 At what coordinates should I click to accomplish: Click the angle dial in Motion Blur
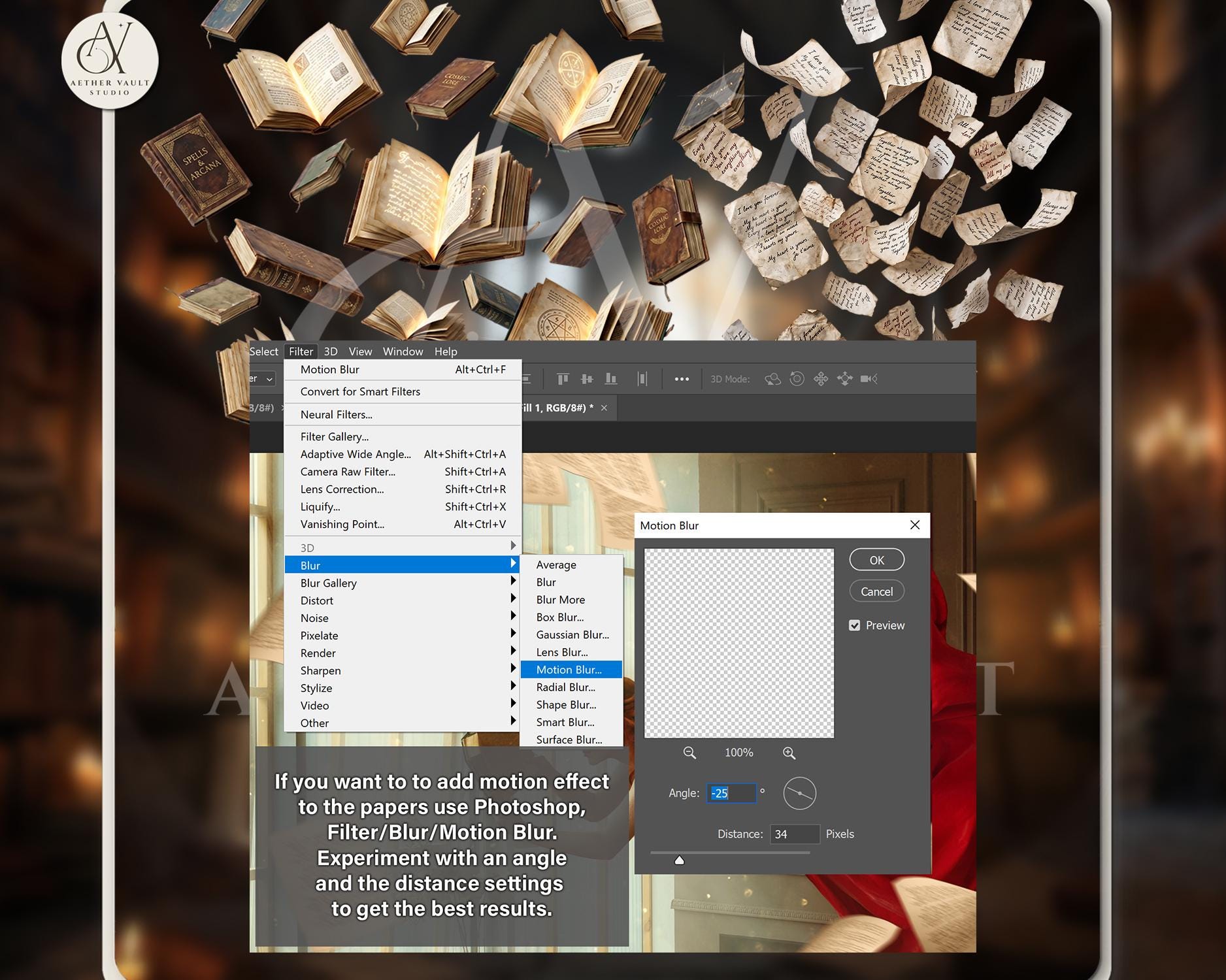799,793
